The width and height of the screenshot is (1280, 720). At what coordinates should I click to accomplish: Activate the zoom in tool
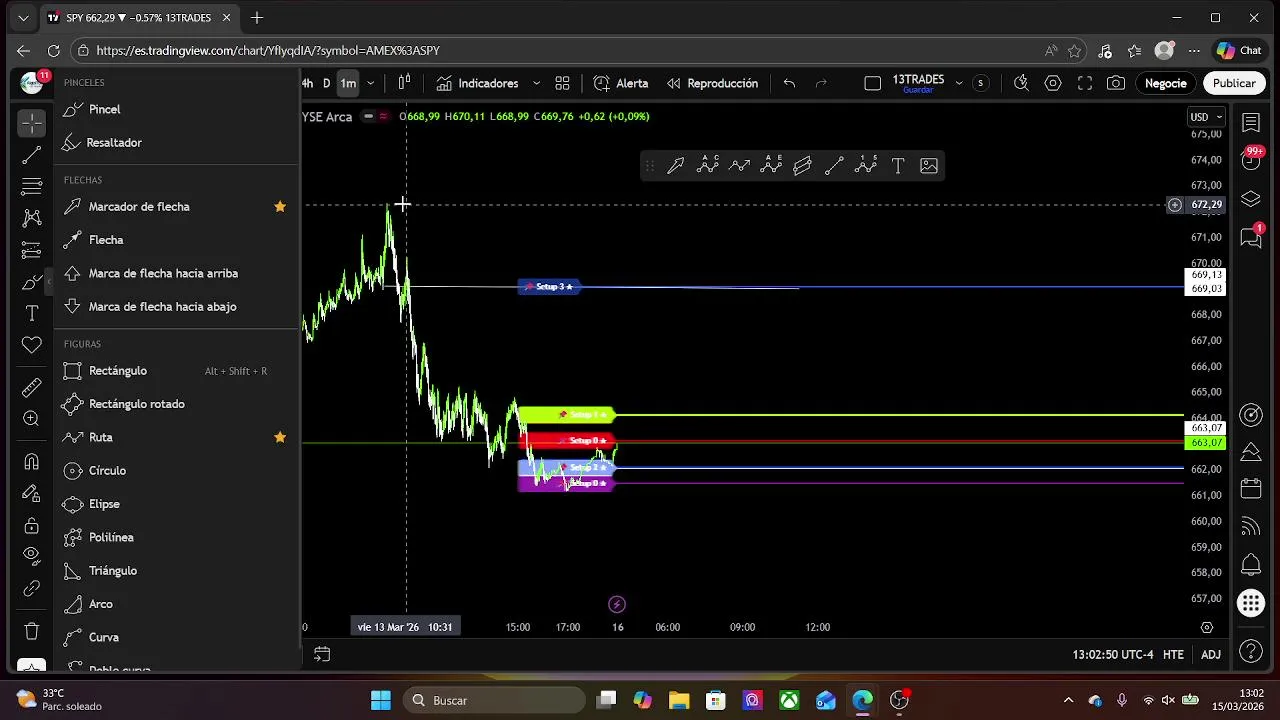coord(32,419)
